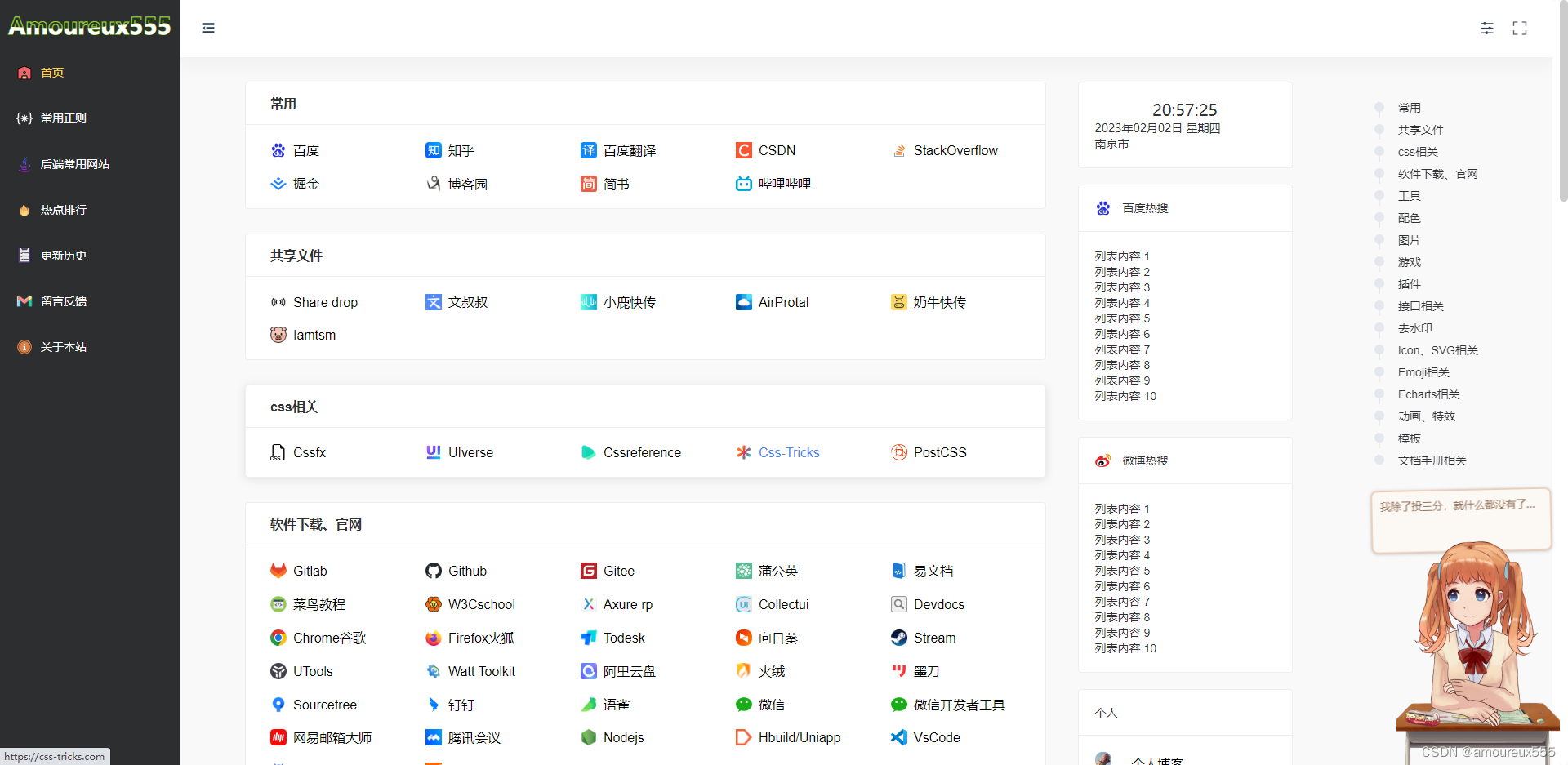Image resolution: width=1568 pixels, height=765 pixels.
Task: Open 常用正则 in the sidebar
Action: 64,118
